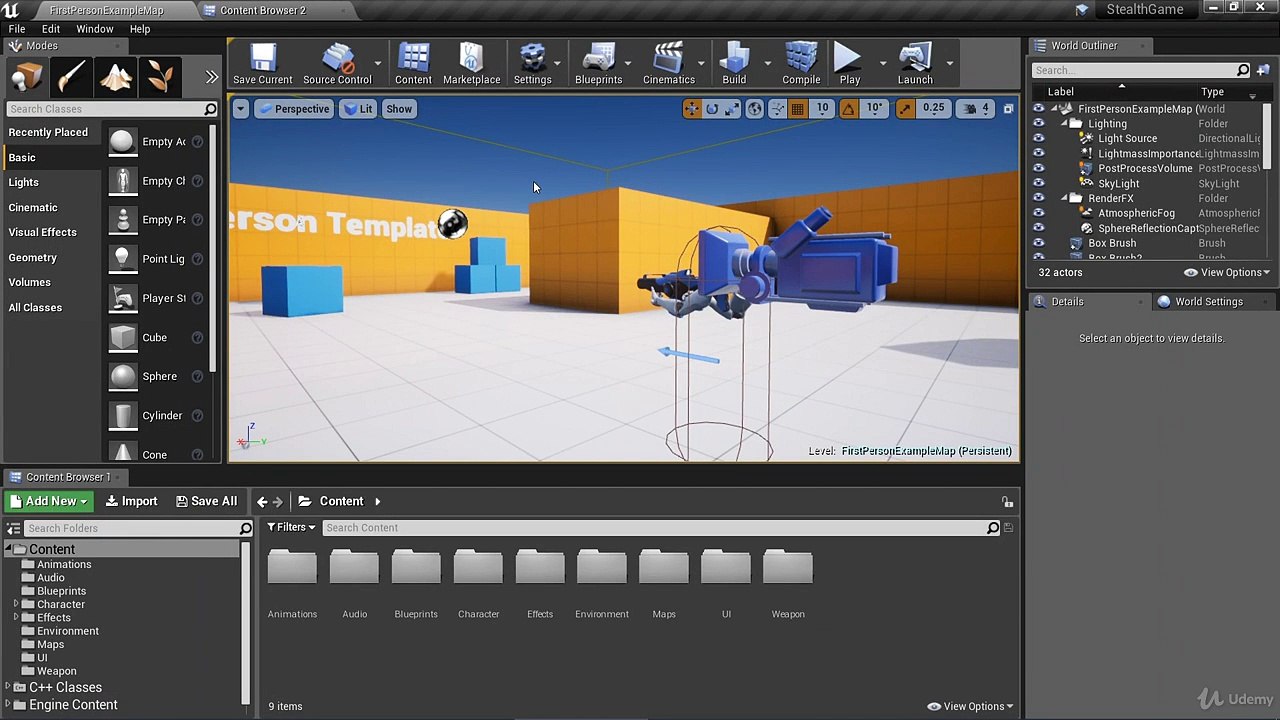This screenshot has width=1280, height=720.
Task: Toggle scale snapping in viewport
Action: [905, 109]
